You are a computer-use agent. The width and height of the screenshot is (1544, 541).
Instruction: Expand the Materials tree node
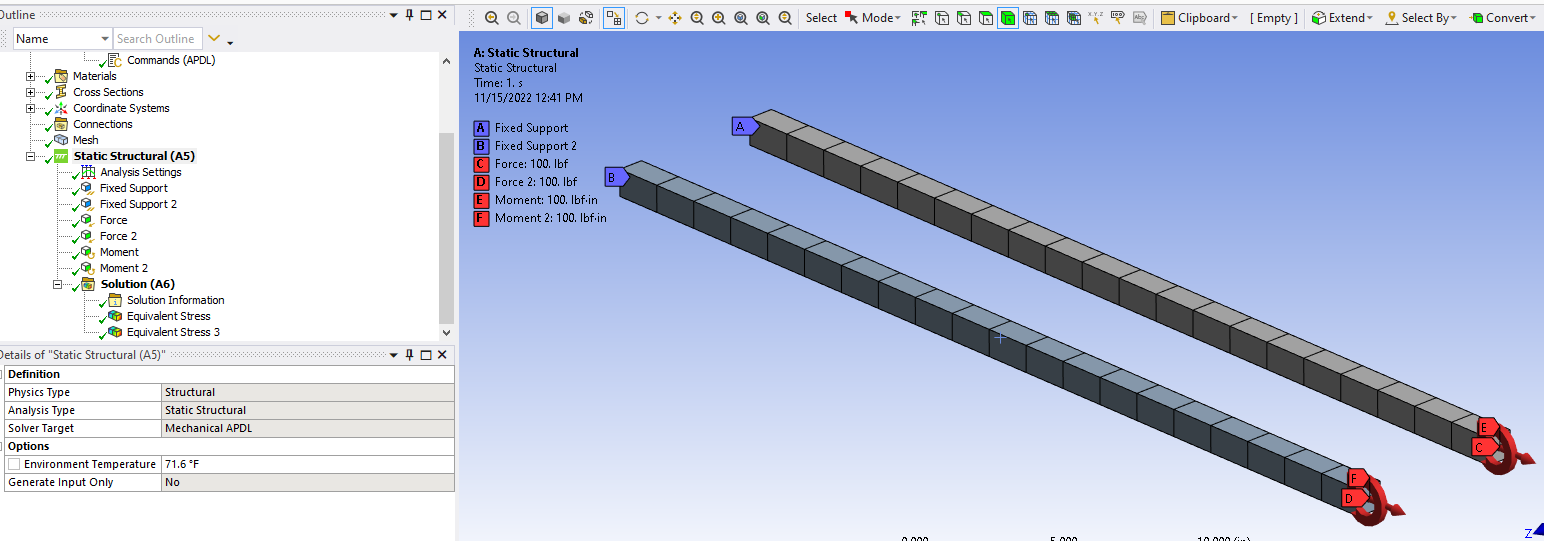(30, 76)
